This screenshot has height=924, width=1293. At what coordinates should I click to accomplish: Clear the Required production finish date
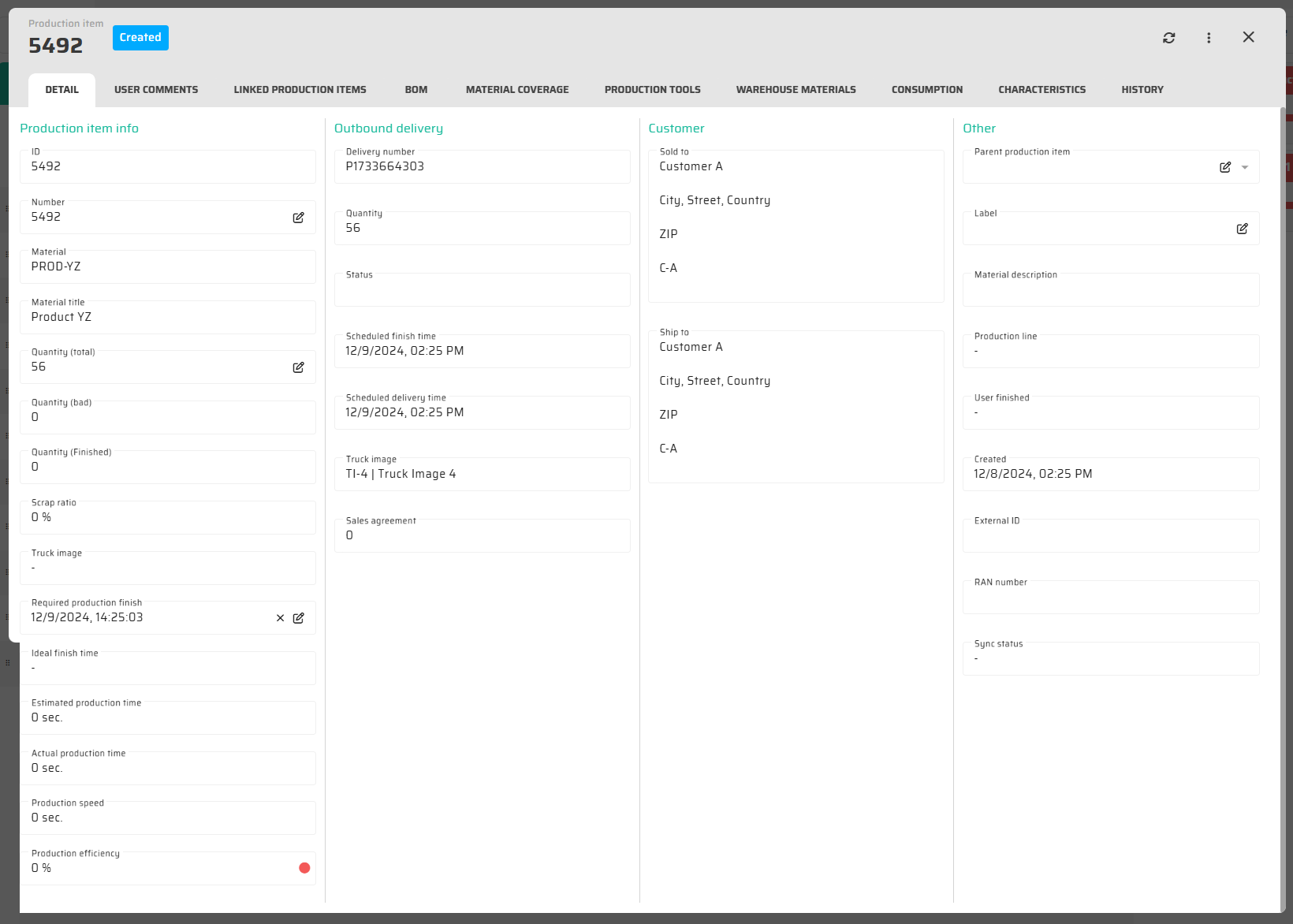(280, 618)
